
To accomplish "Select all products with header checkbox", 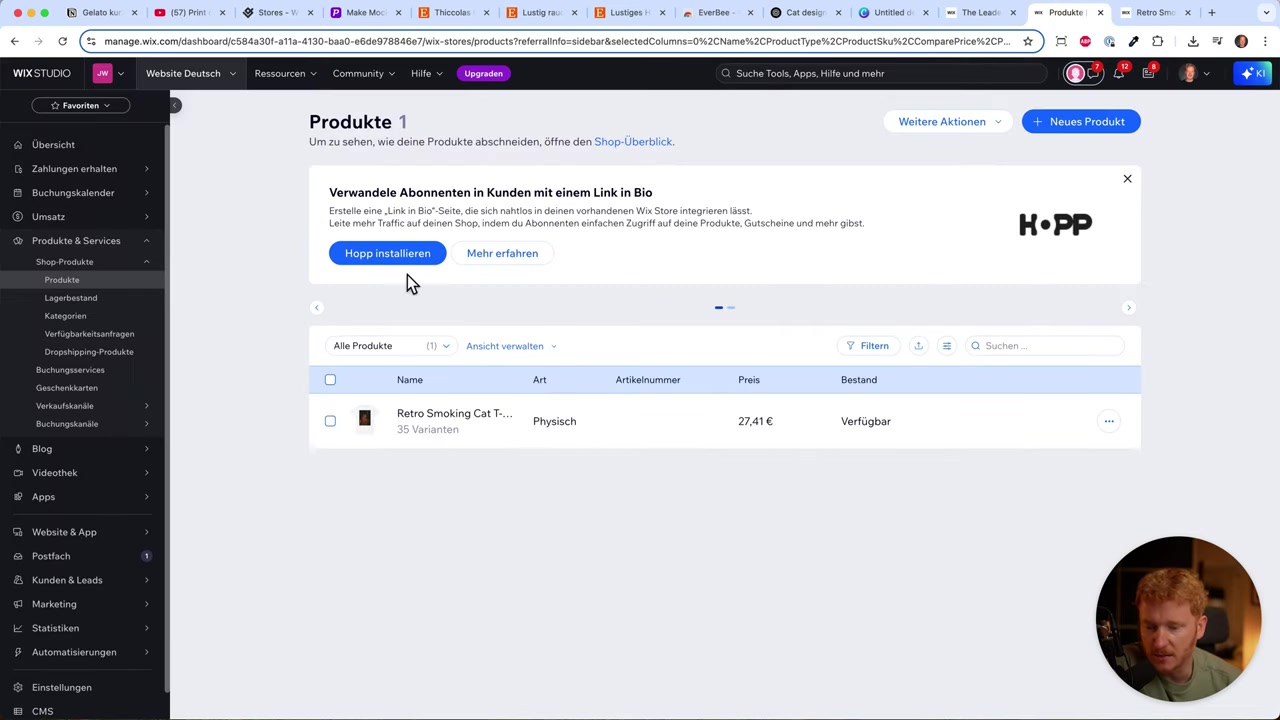I will tap(330, 380).
